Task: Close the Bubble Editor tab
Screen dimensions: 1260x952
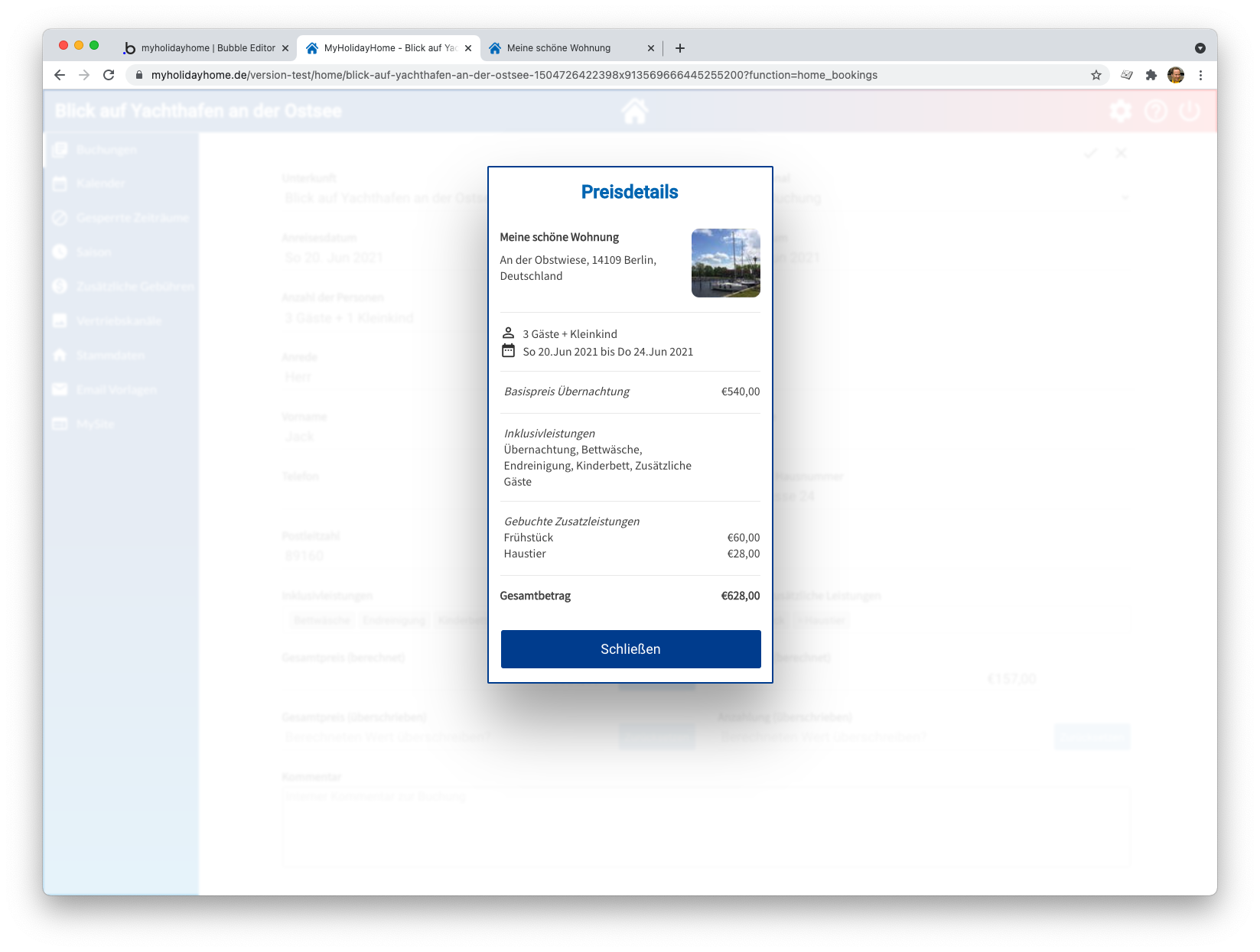Action: [285, 48]
